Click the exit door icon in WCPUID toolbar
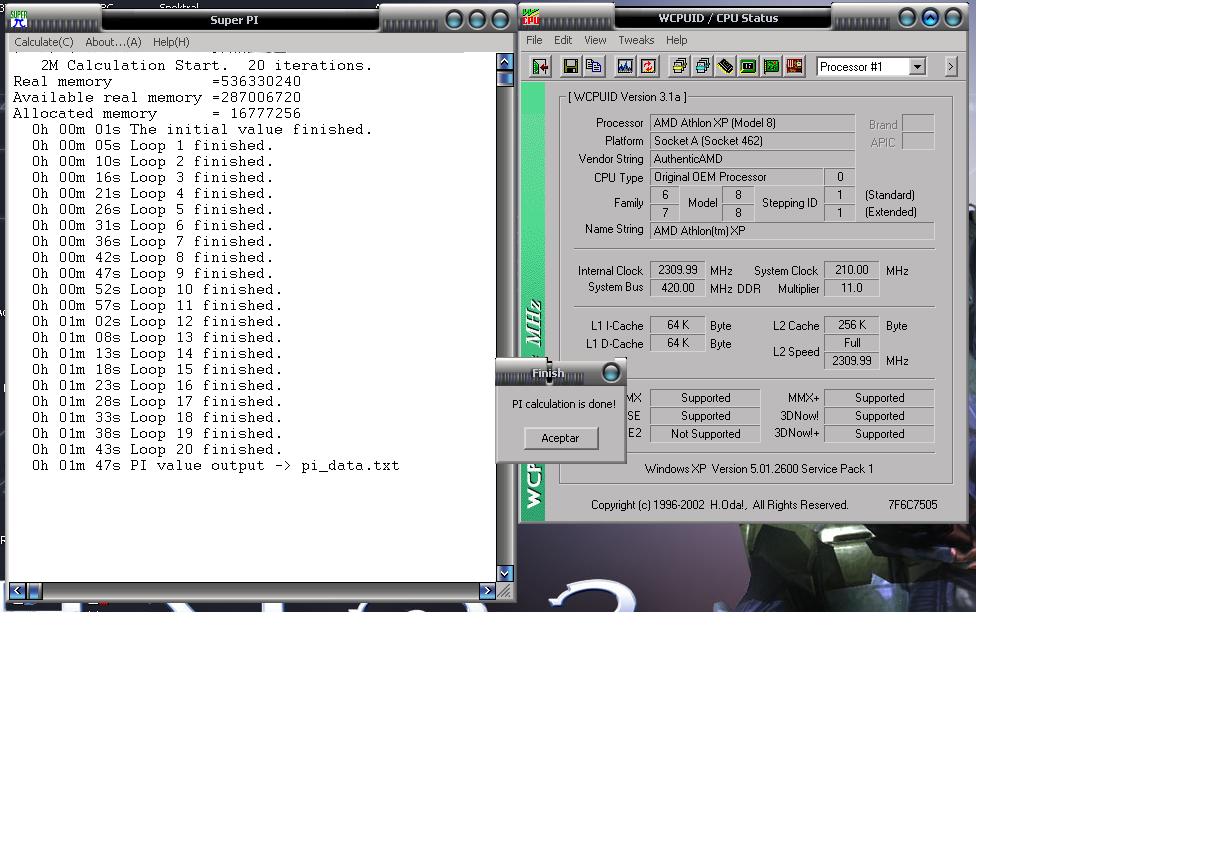This screenshot has height=864, width=1217. click(x=541, y=67)
